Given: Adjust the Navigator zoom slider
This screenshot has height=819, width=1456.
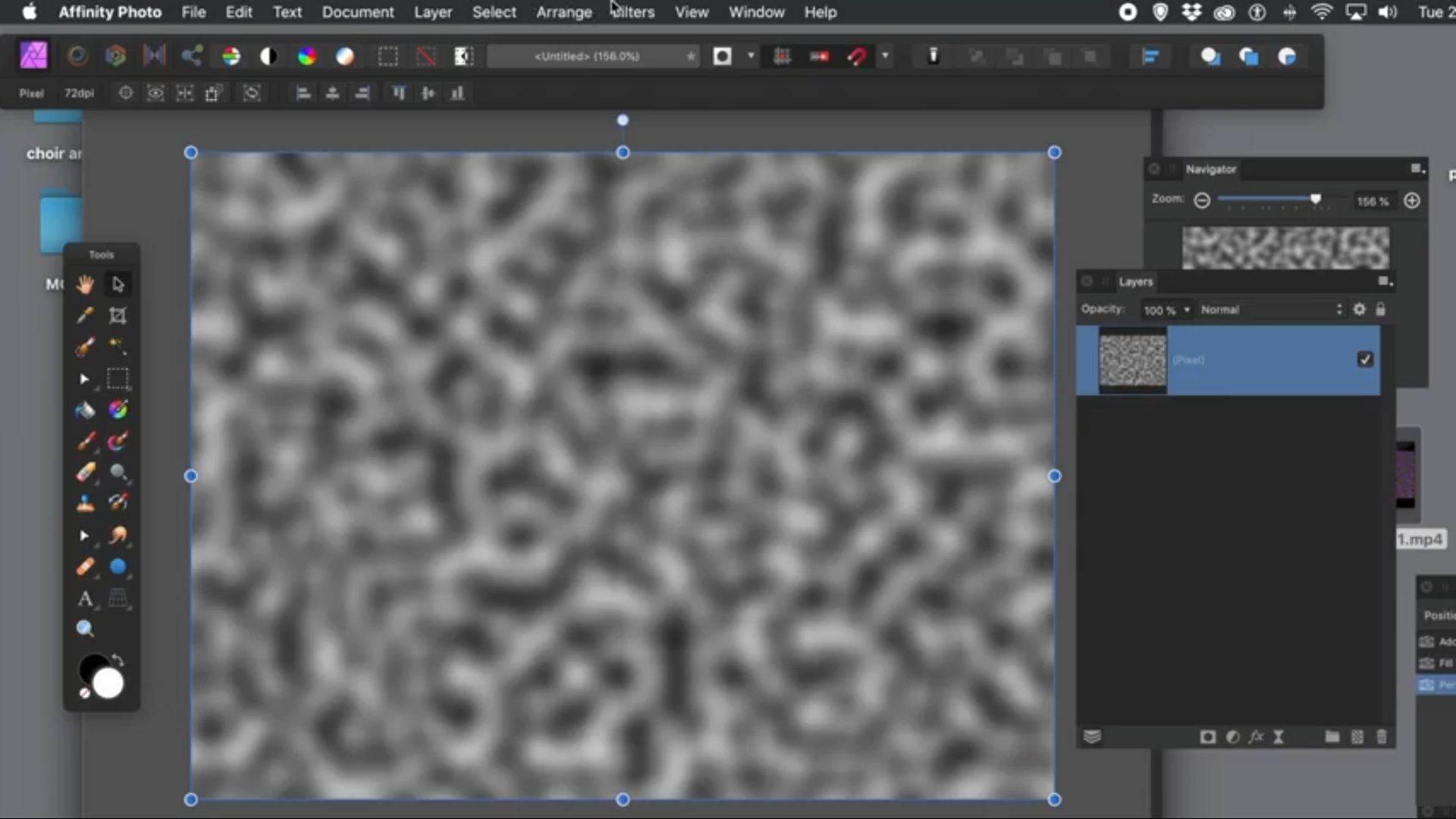Looking at the screenshot, I should (x=1316, y=199).
